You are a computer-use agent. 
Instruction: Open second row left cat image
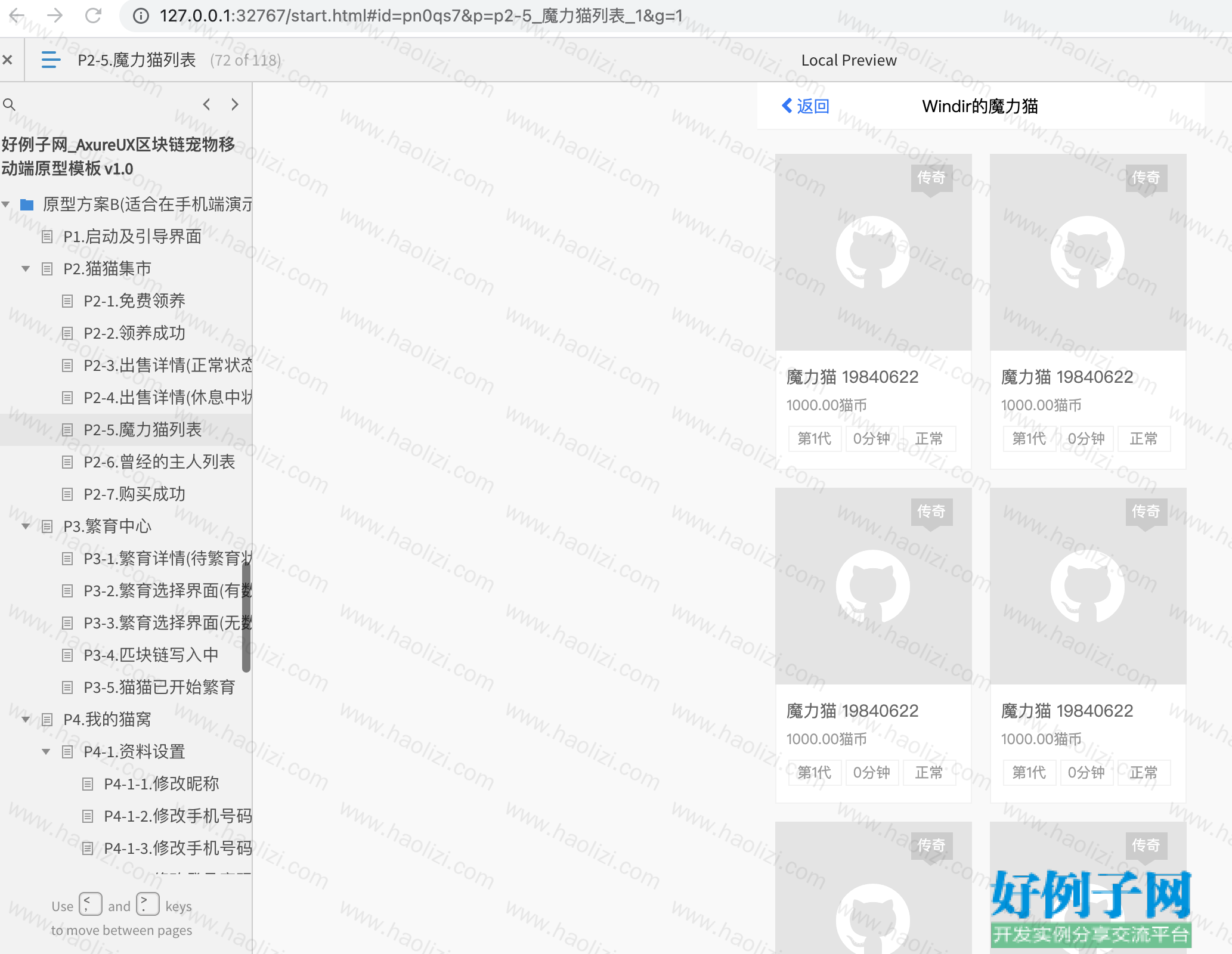(873, 586)
